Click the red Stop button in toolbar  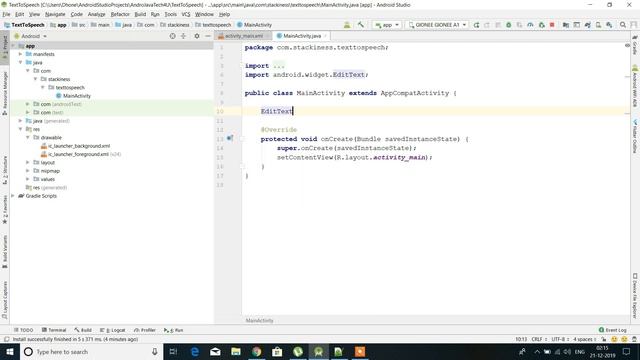point(552,25)
